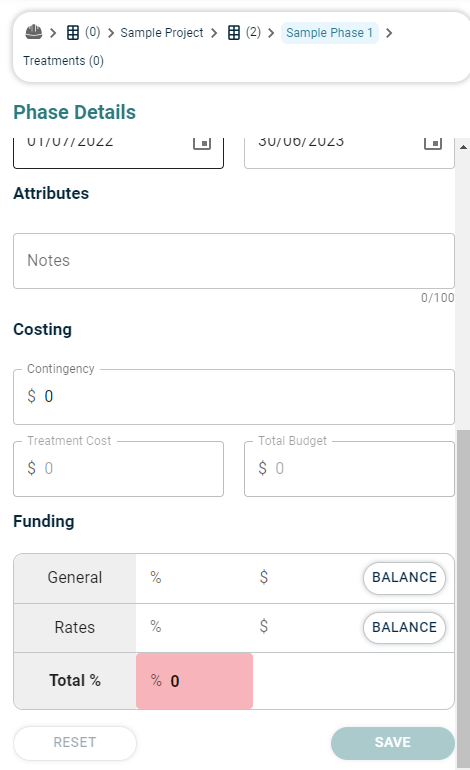The height and width of the screenshot is (770, 470).
Task: Click the Notes text field
Action: 234,261
